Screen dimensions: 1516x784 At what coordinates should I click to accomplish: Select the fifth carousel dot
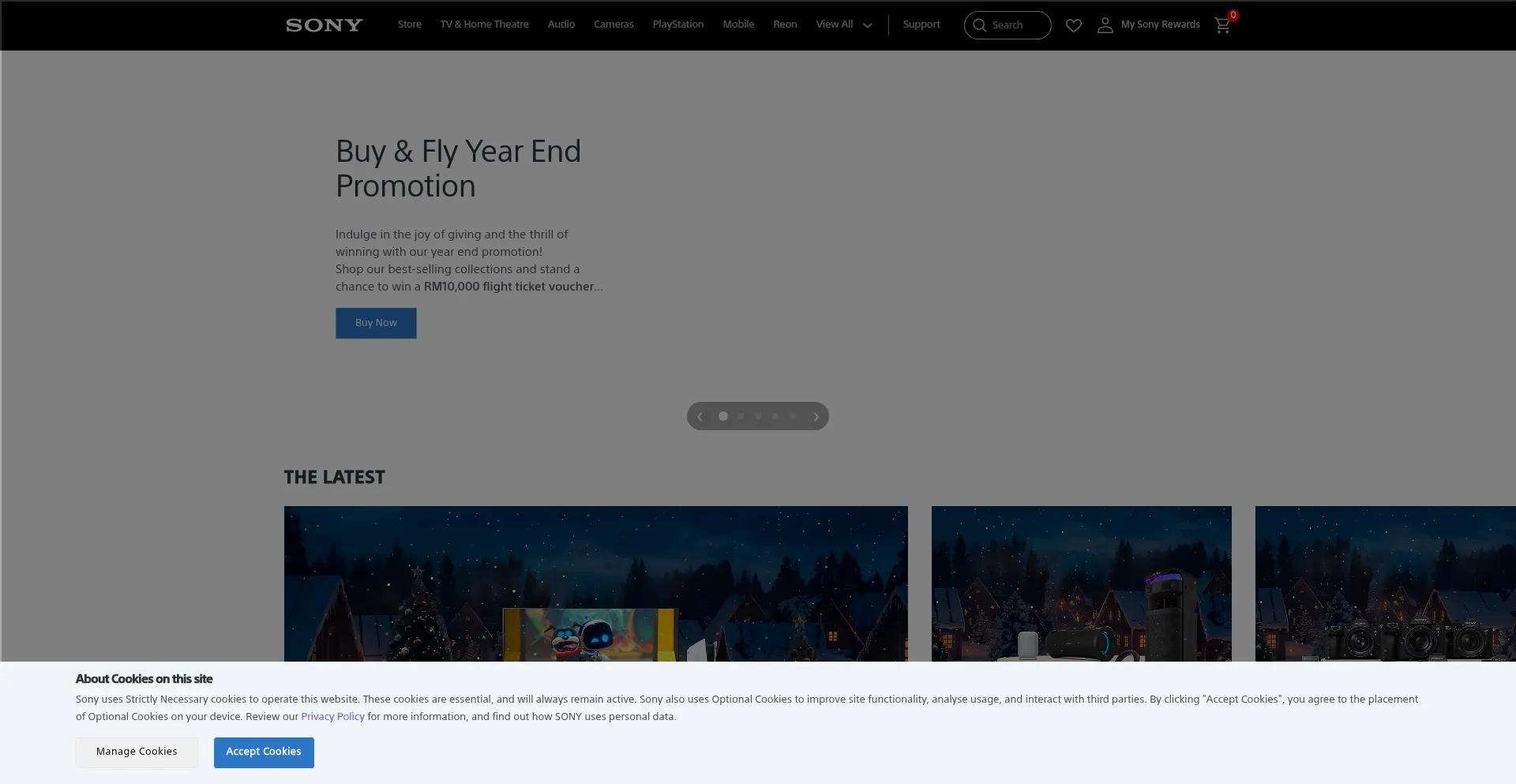(x=793, y=416)
